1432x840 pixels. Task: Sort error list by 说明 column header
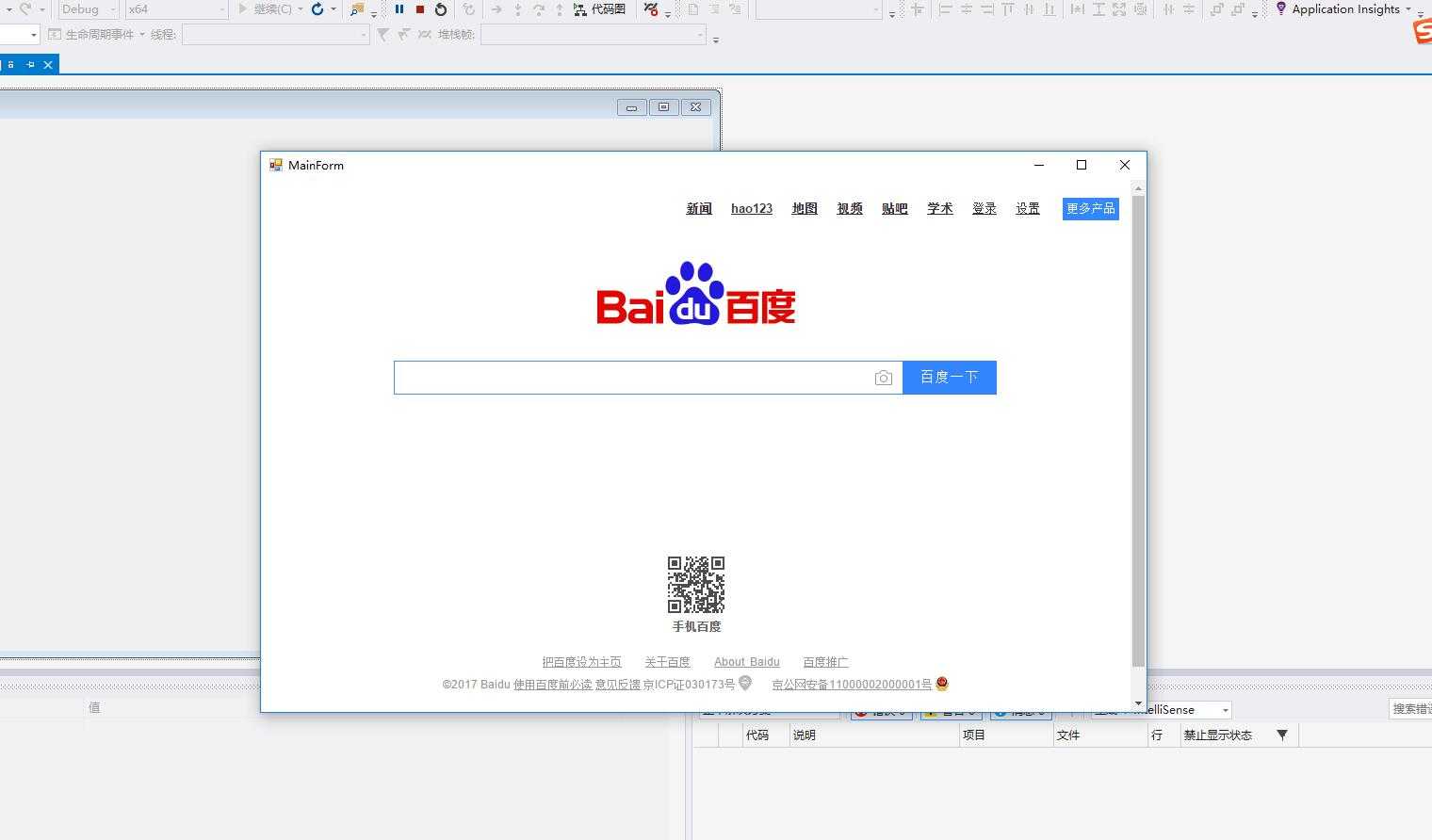pyautogui.click(x=874, y=735)
